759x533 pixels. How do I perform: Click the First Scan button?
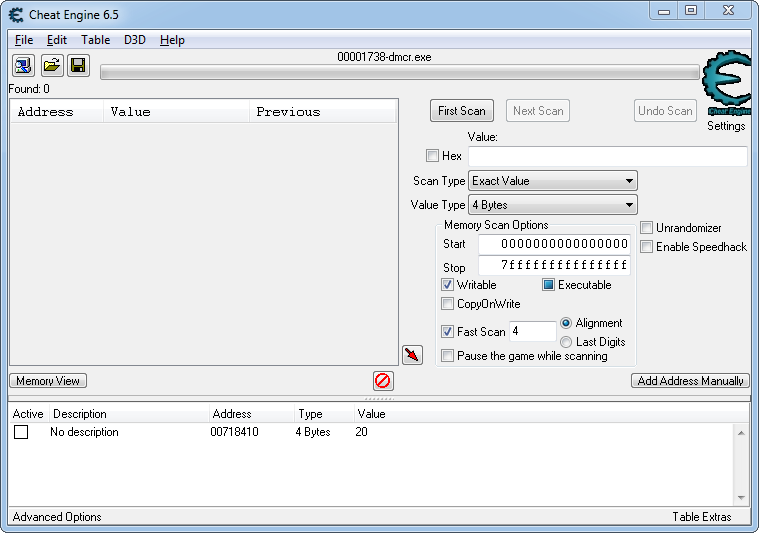click(x=462, y=111)
